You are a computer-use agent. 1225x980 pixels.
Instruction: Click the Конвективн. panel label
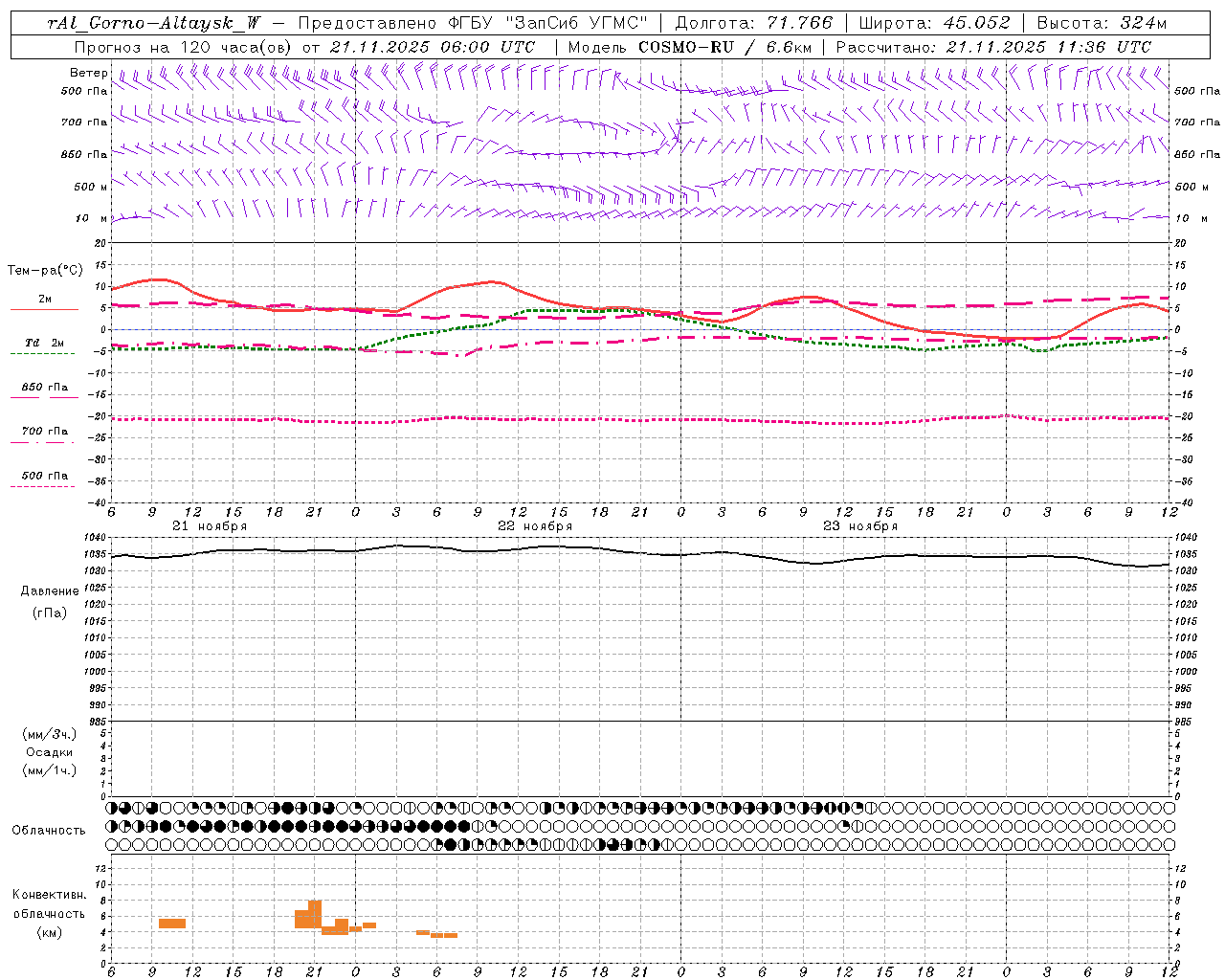click(x=49, y=895)
